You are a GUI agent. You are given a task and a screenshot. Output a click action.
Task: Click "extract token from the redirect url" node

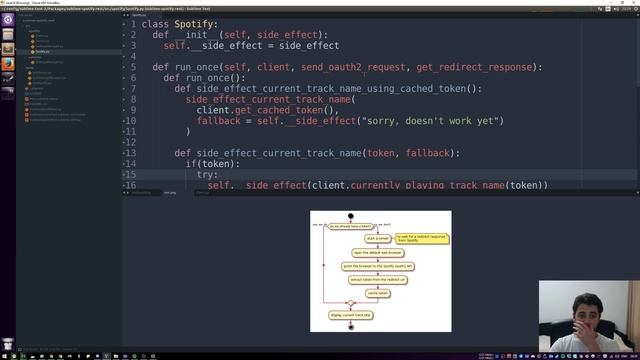(378, 280)
